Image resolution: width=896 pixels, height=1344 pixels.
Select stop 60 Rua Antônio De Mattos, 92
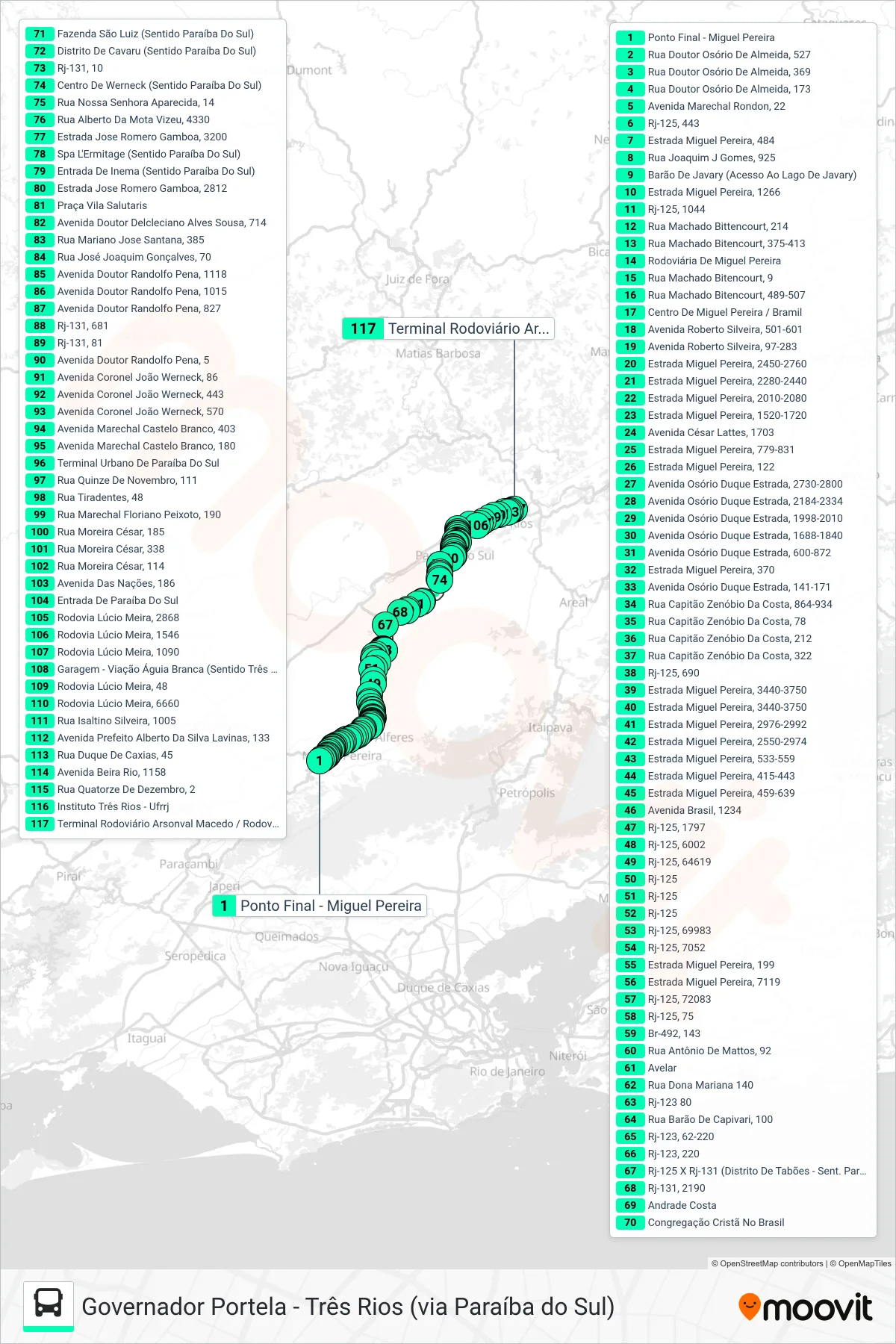(743, 1051)
